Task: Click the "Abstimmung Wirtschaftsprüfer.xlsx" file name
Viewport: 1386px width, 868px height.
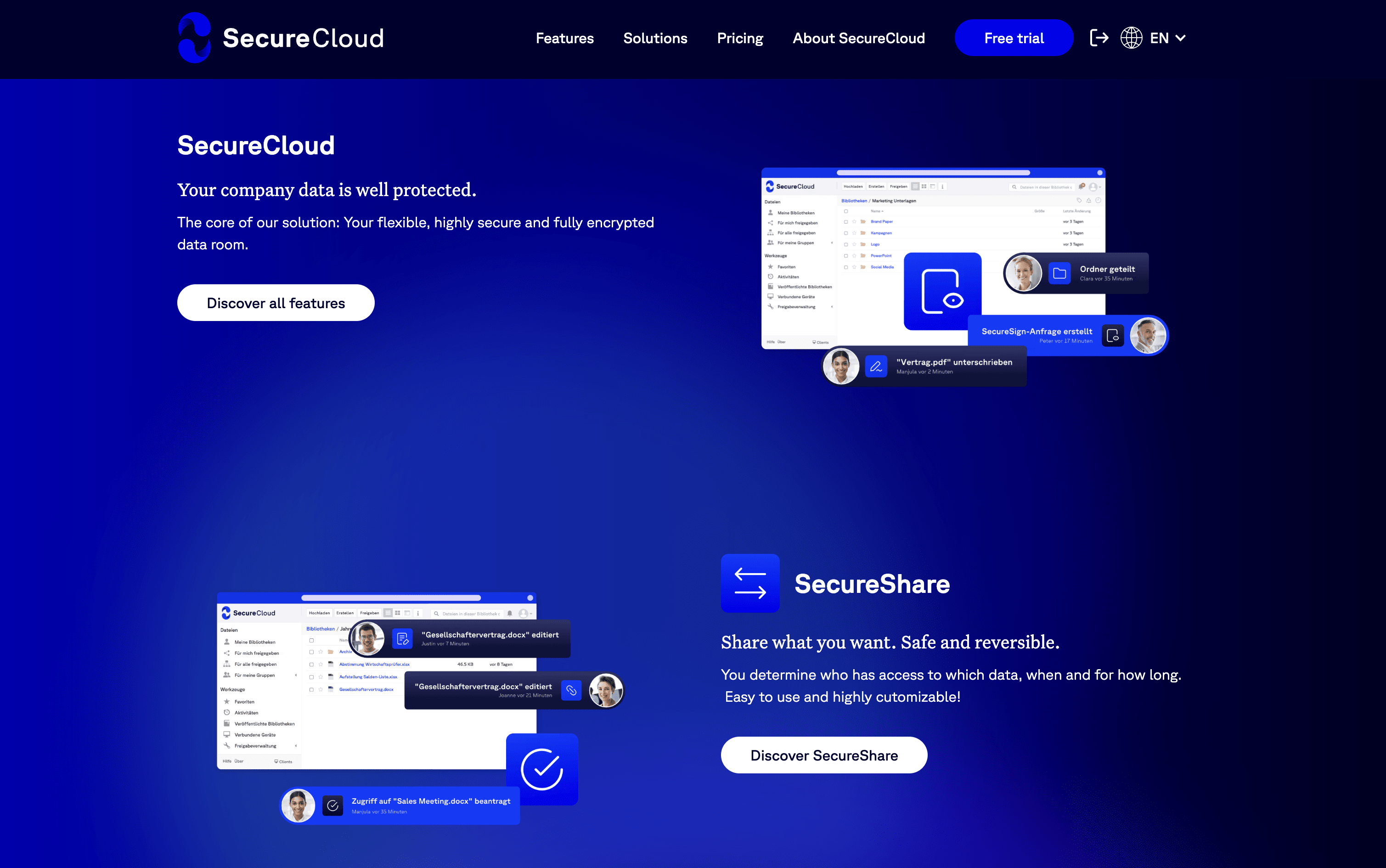Action: 374,664
